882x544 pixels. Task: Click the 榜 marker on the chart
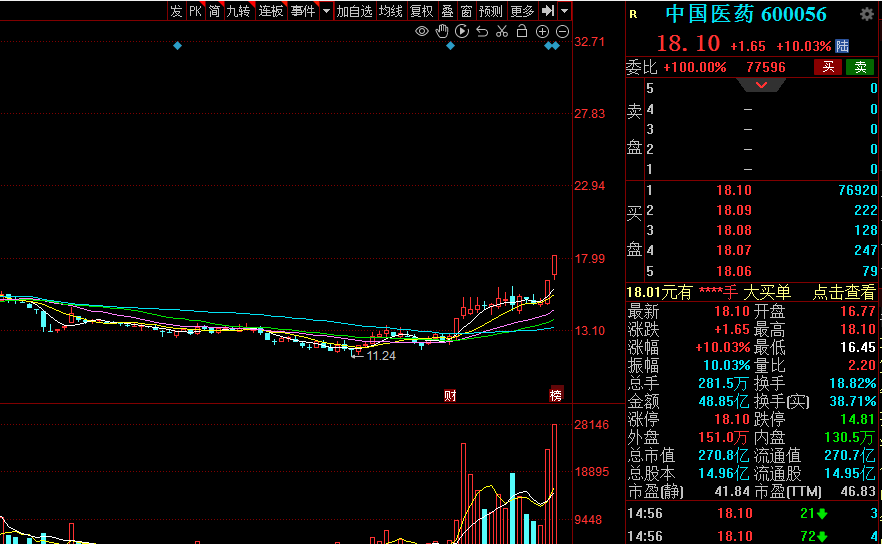(x=556, y=395)
